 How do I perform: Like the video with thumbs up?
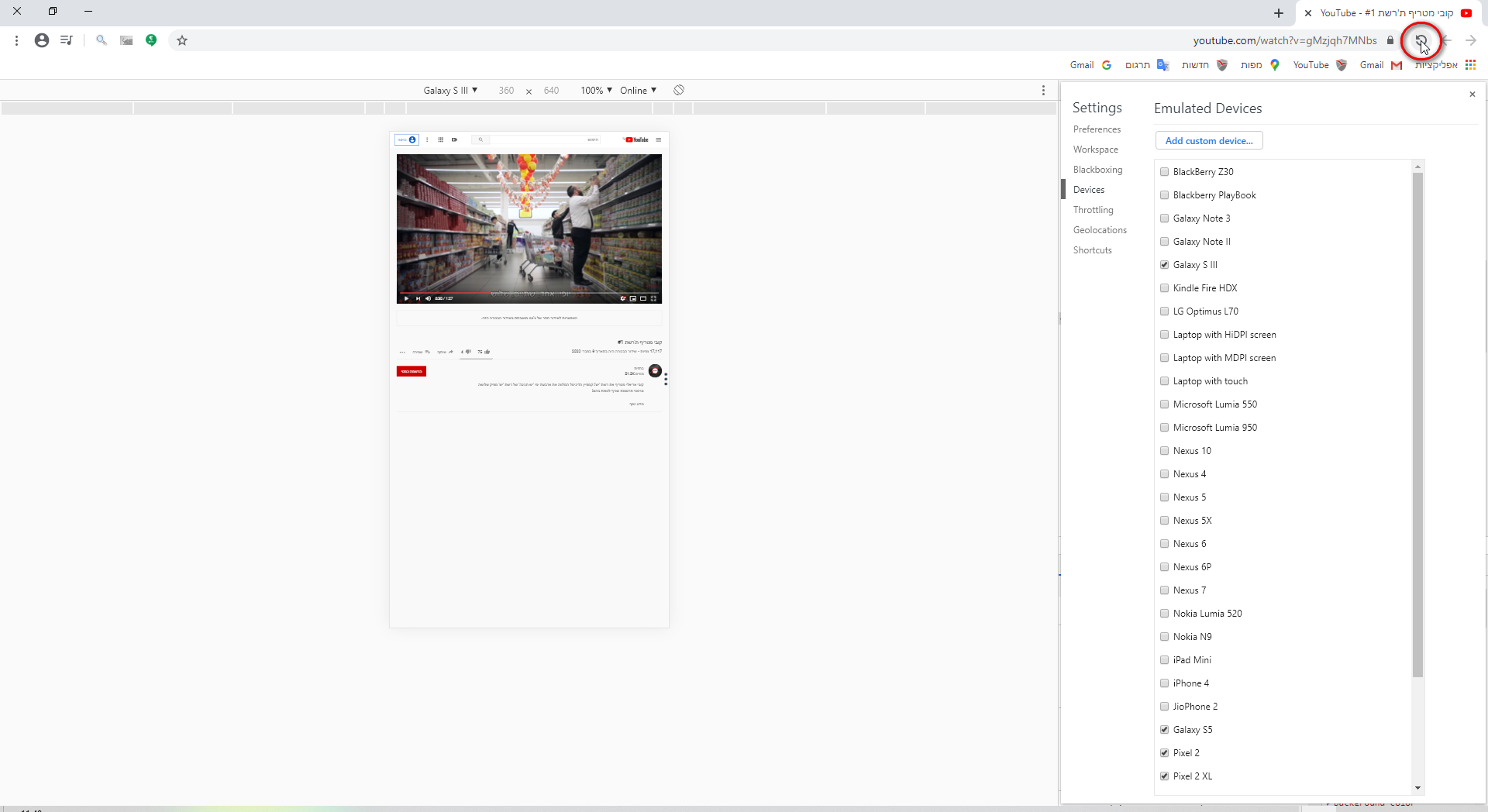click(x=487, y=352)
